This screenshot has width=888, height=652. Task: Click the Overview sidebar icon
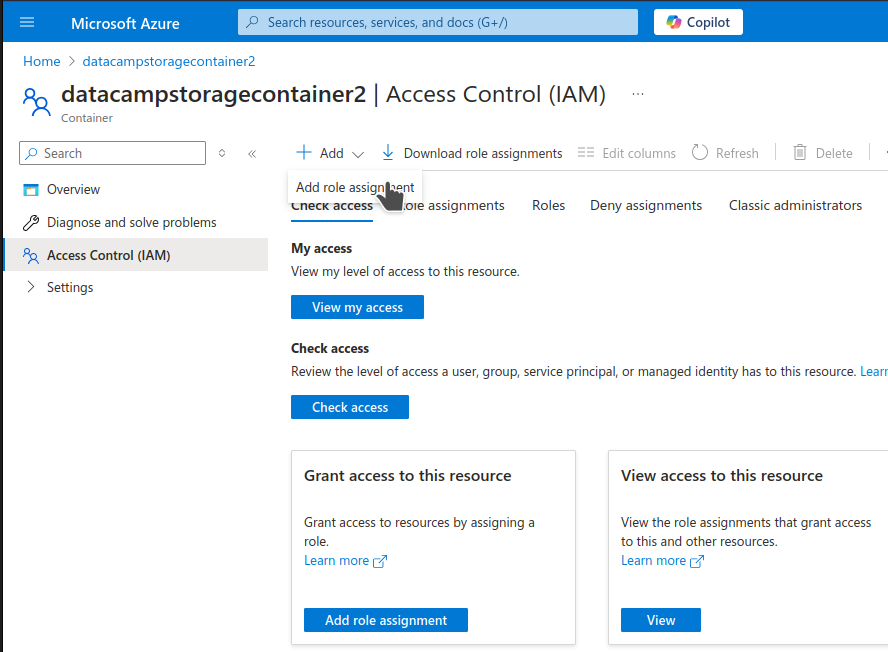pos(31,189)
